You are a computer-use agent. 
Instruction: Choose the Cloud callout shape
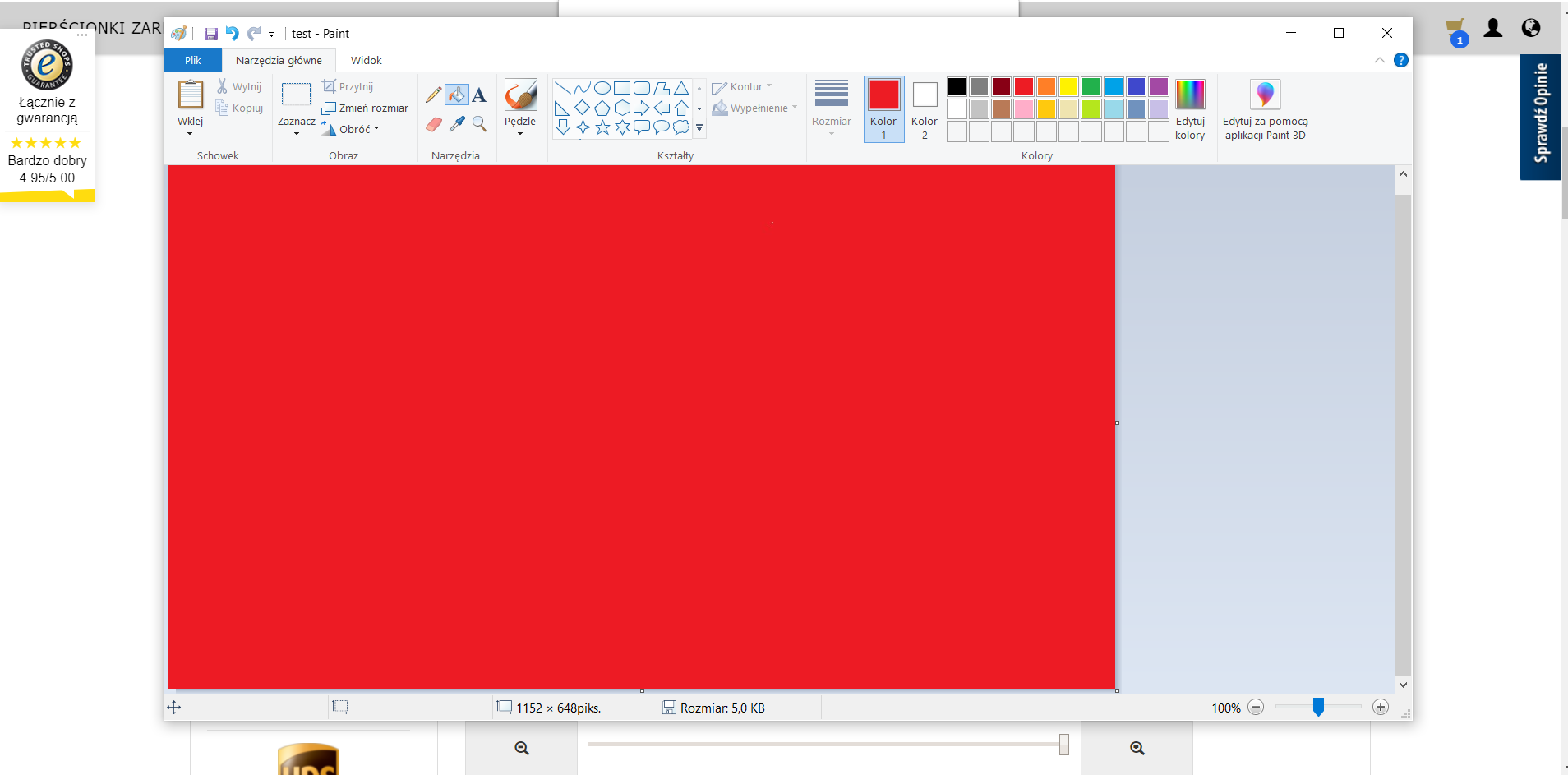(x=681, y=127)
